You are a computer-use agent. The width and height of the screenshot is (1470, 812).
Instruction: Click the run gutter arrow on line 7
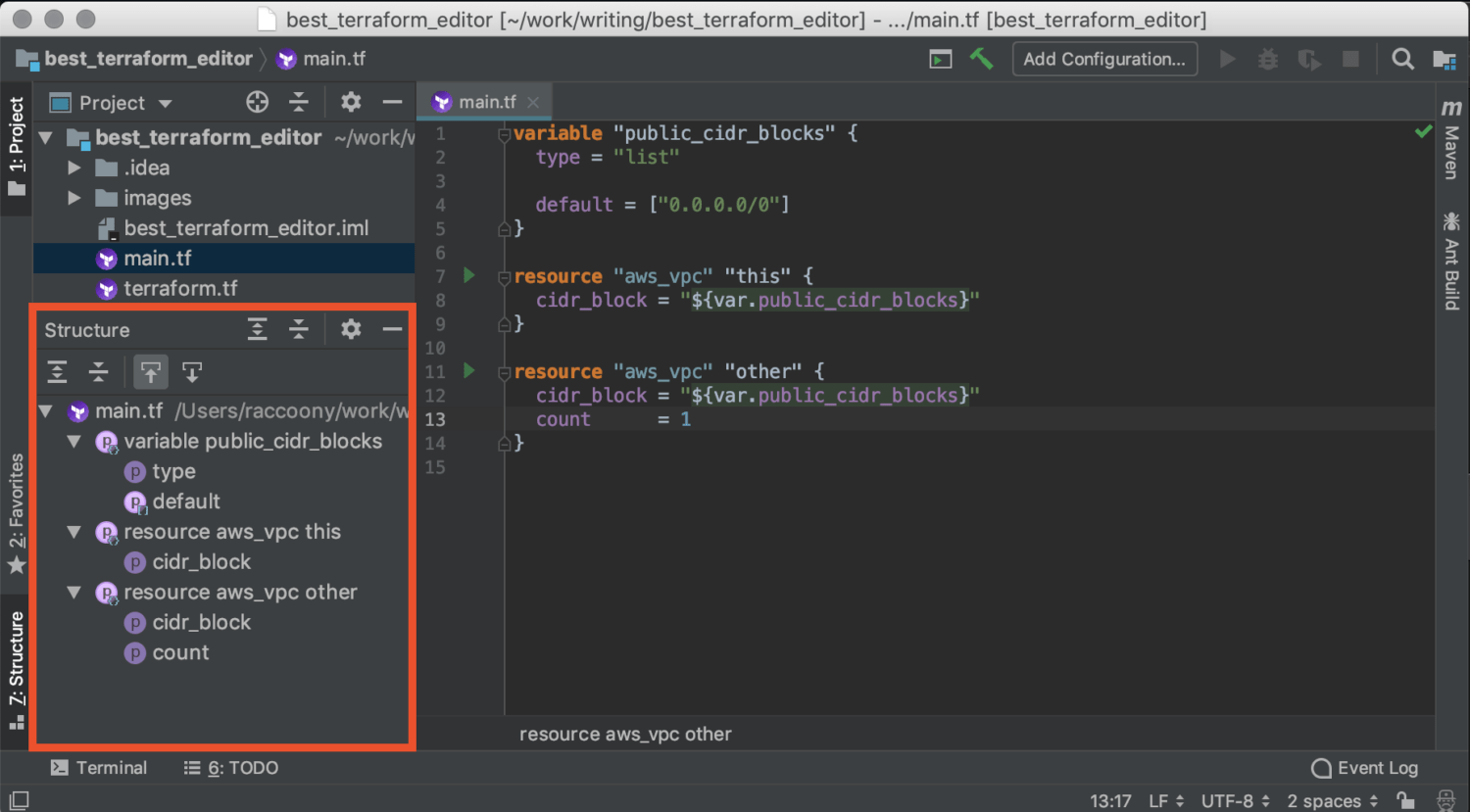(x=469, y=275)
